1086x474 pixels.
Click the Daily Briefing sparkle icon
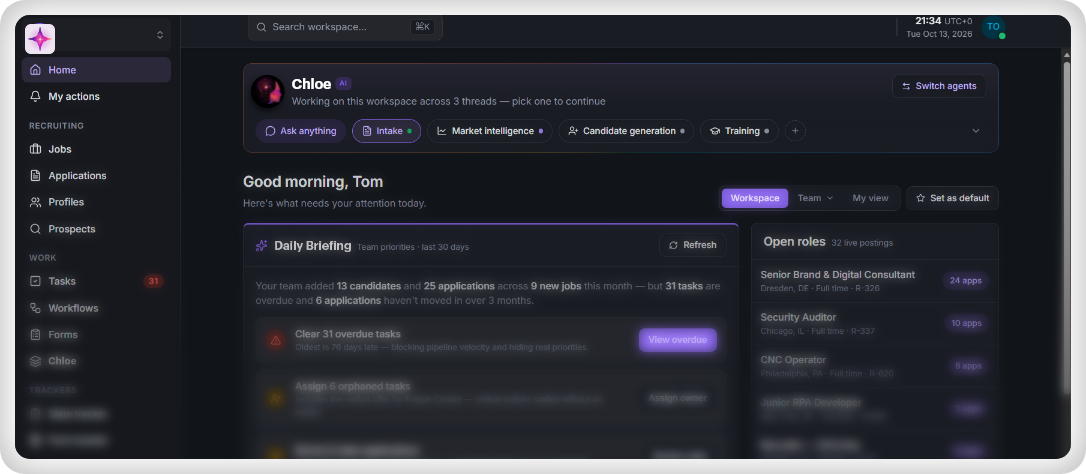pos(261,245)
